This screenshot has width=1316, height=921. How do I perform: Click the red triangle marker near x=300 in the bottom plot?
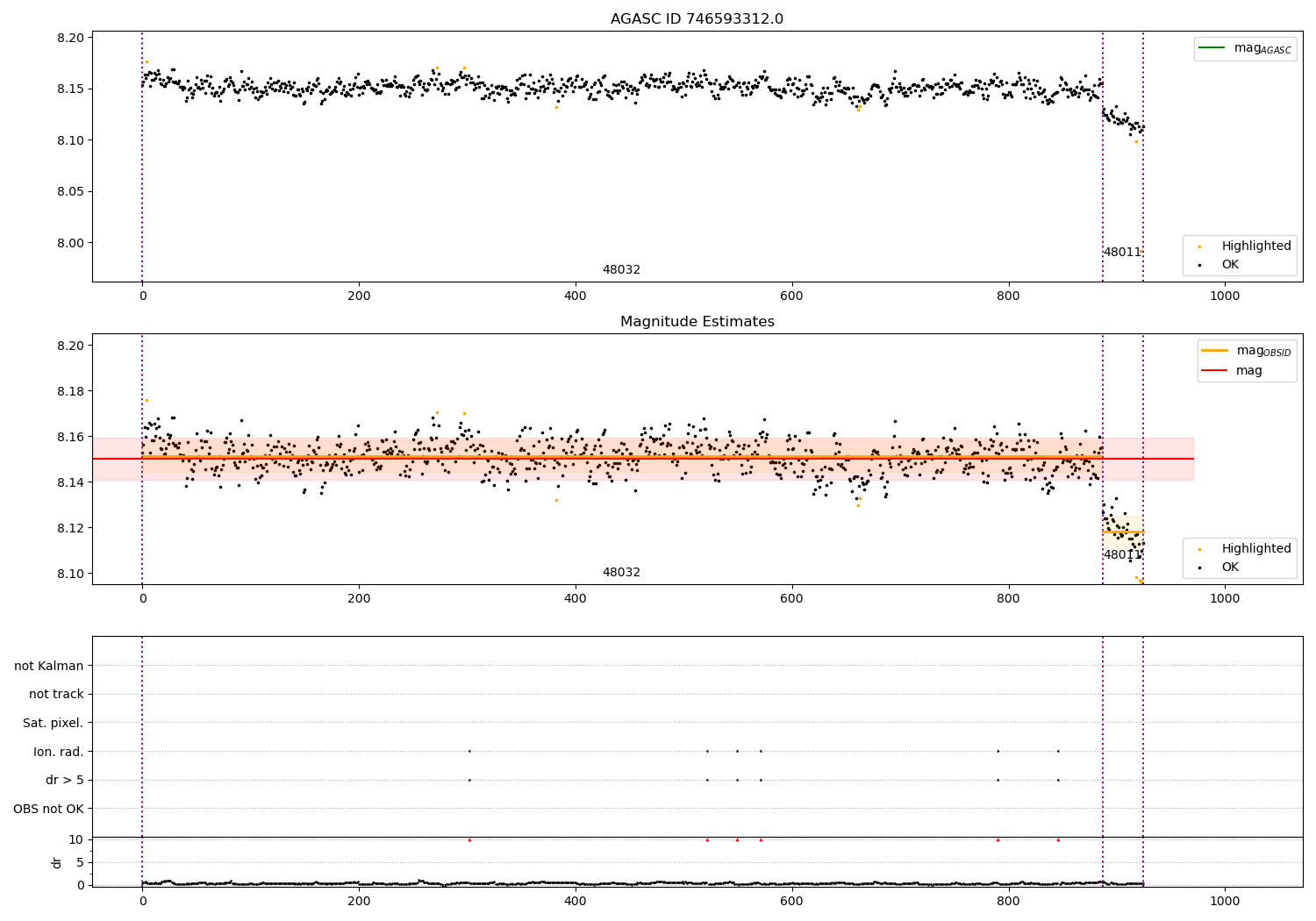pos(469,839)
